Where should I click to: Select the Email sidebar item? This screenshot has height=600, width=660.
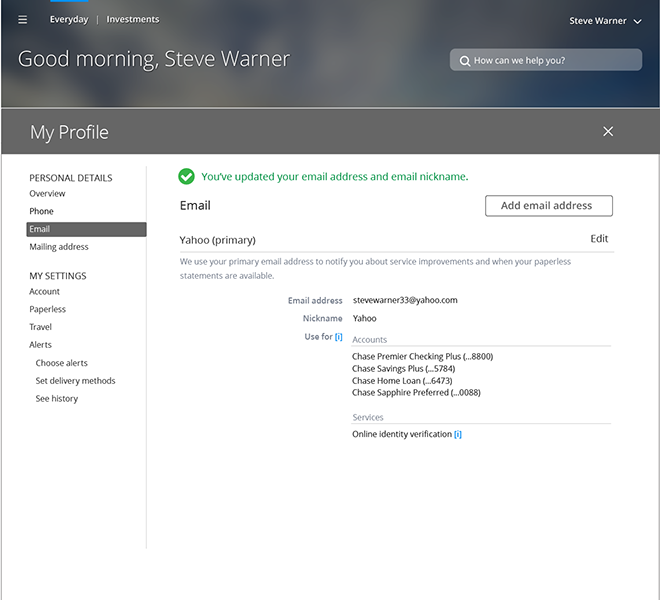(86, 229)
